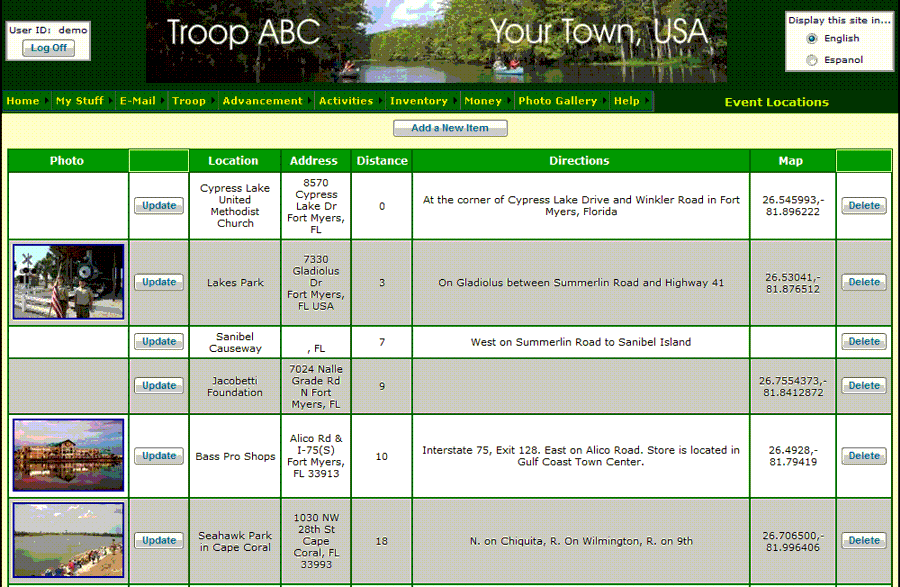Click directions N. on Chiquita, R. On Wilmington
Image resolution: width=900 pixels, height=587 pixels.
[x=581, y=541]
